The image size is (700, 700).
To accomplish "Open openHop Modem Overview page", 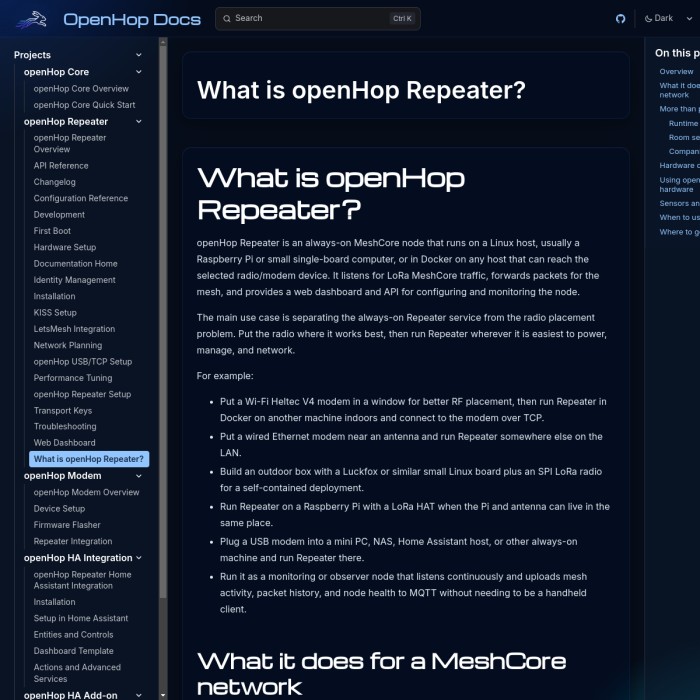I will point(86,492).
